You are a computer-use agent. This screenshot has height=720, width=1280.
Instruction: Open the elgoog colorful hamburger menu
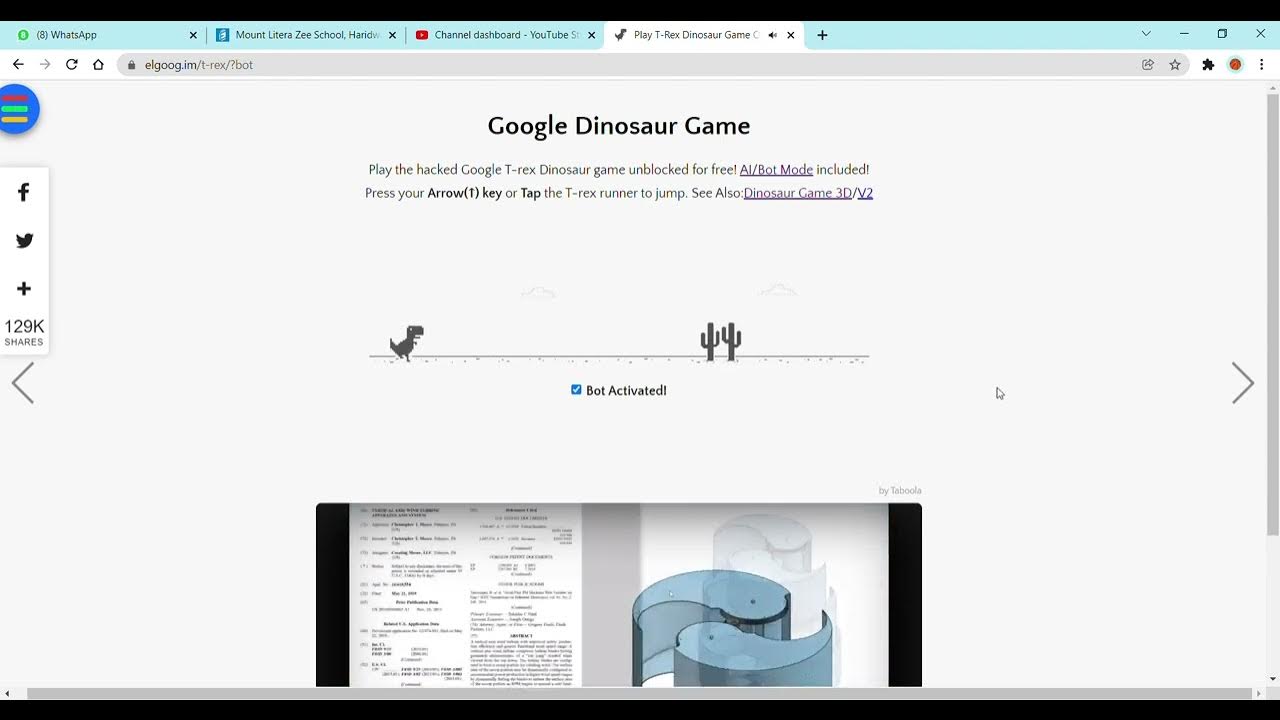(16, 109)
